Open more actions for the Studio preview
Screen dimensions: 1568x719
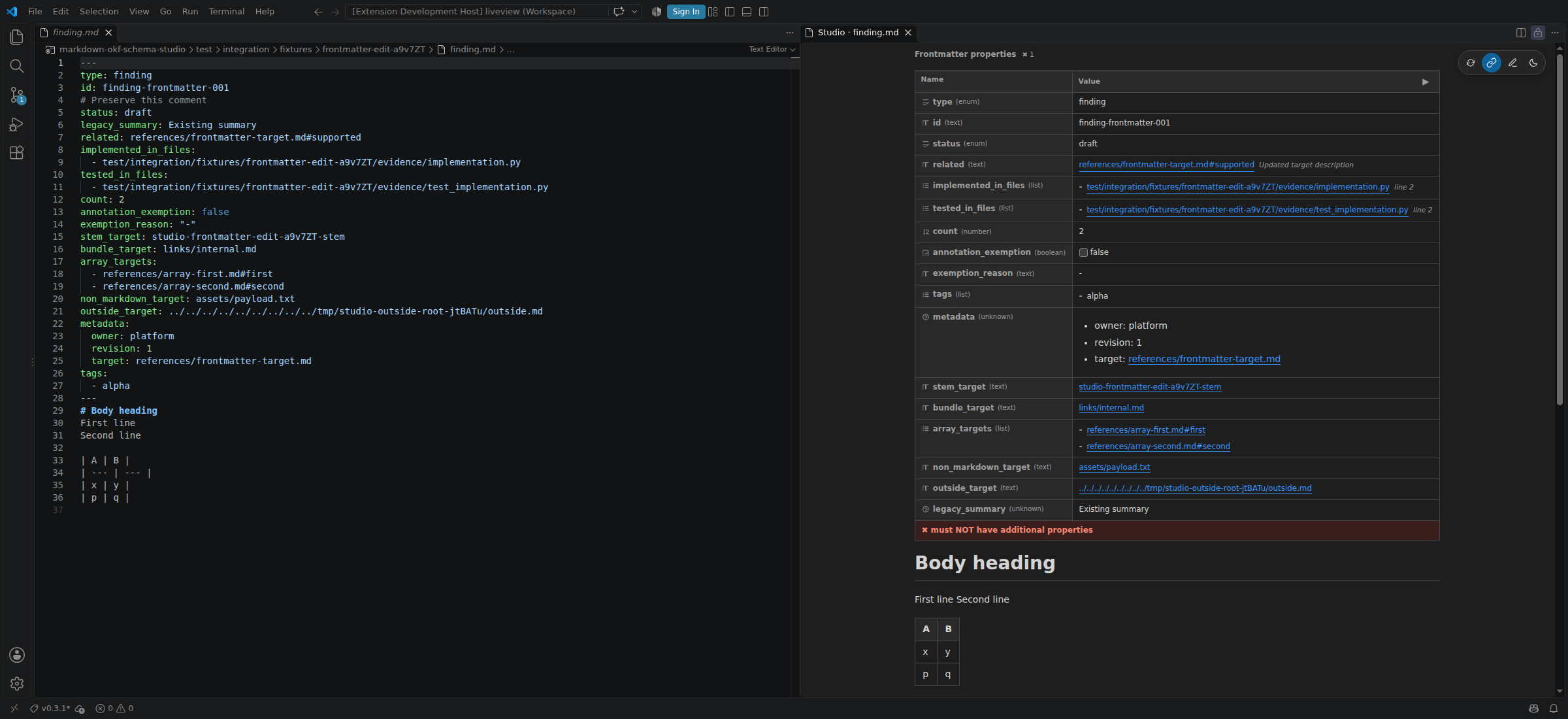1555,32
